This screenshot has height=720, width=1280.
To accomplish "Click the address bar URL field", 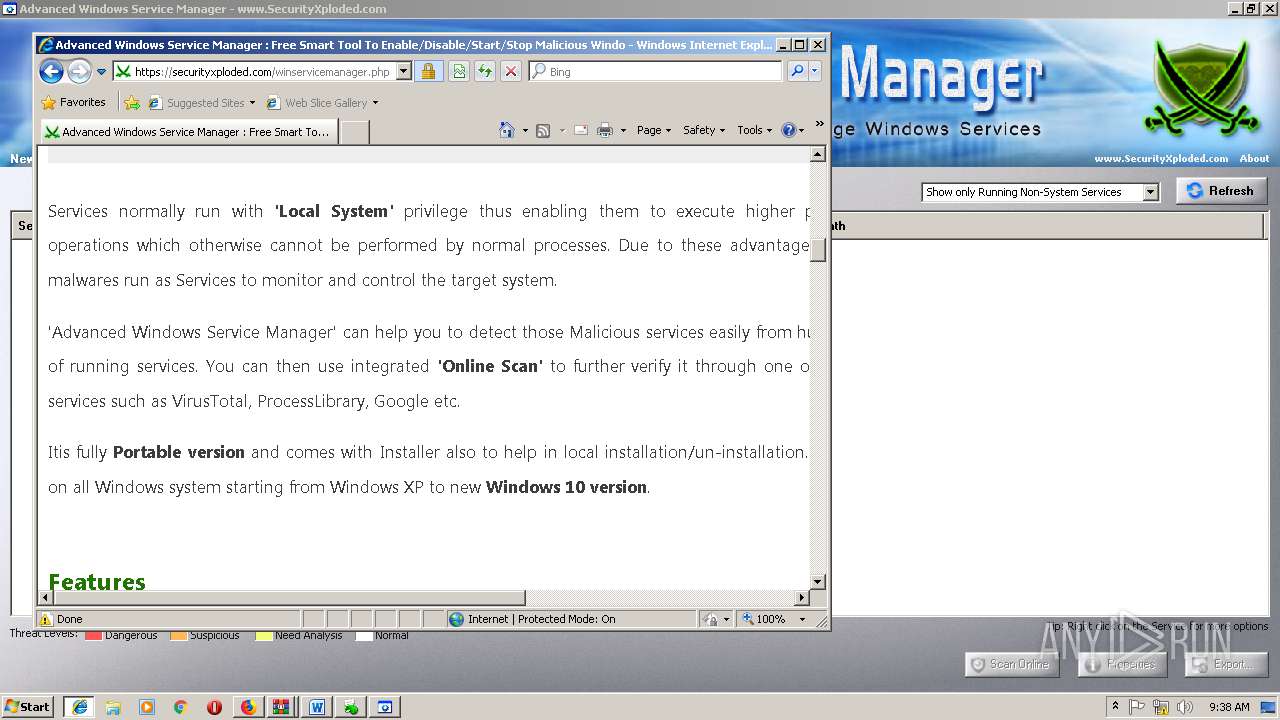I will point(254,72).
